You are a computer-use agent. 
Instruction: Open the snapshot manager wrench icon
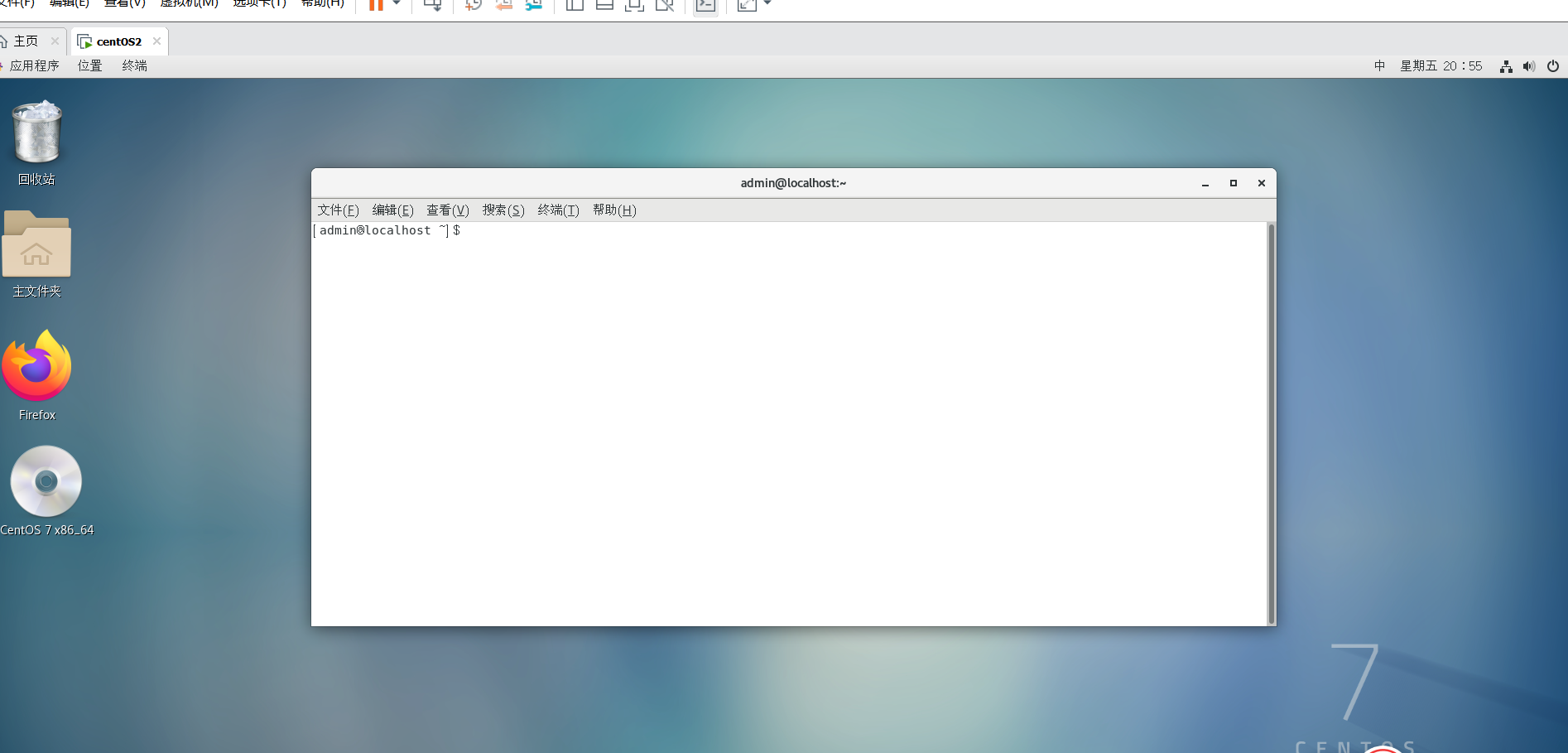(534, 4)
